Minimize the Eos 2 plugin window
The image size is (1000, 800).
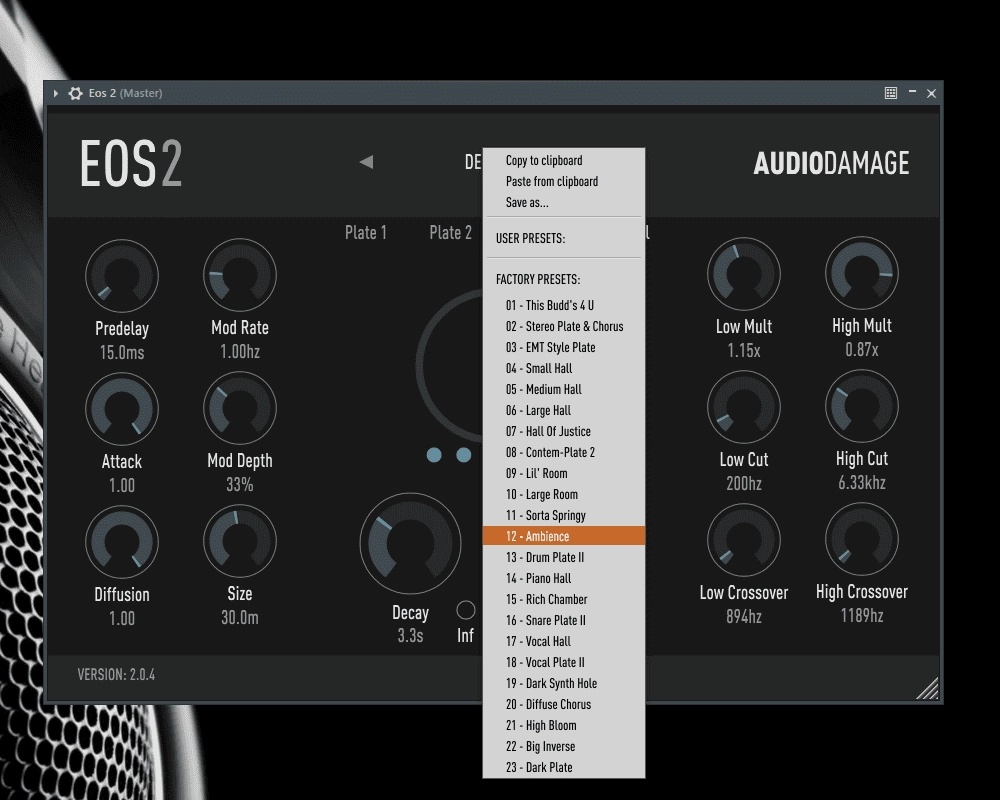[913, 92]
